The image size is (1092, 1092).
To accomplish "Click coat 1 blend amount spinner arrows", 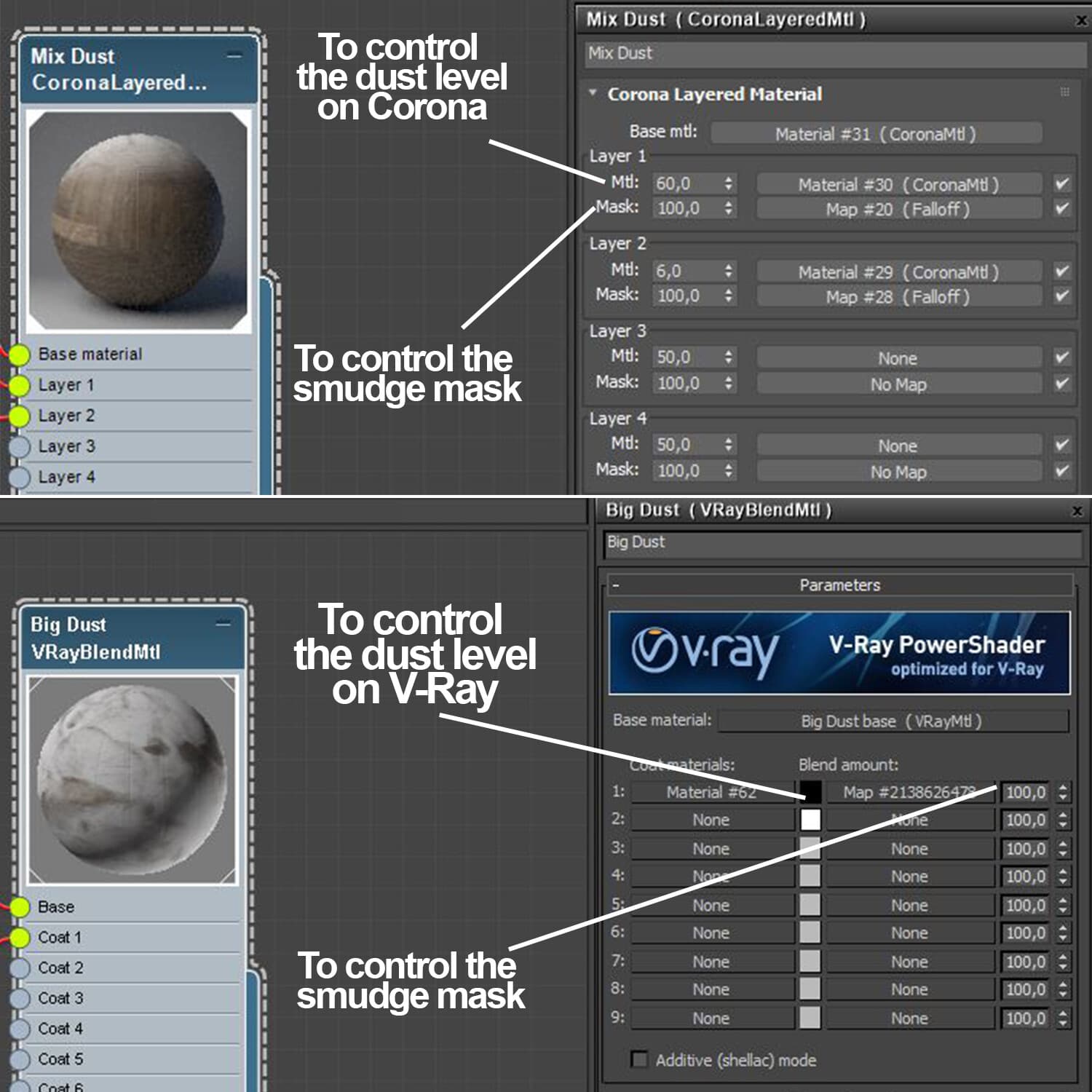I will (1063, 792).
